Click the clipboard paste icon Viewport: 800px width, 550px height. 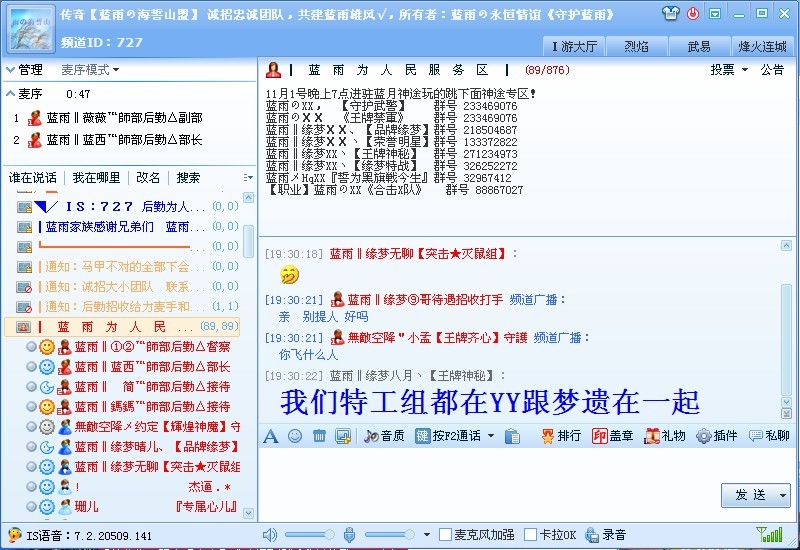pos(512,436)
